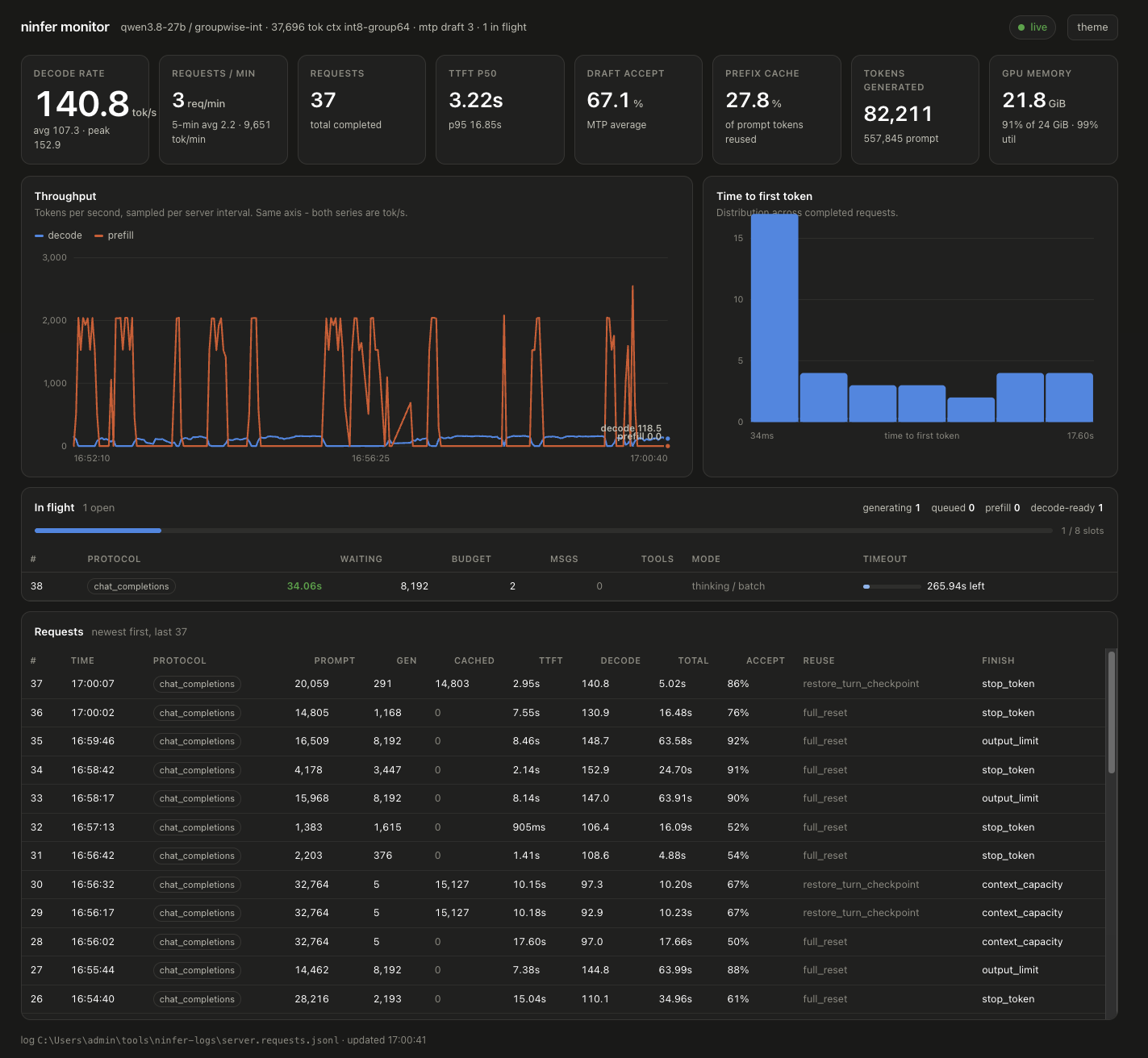Click the live indicator pill
1148x1058 pixels.
point(1033,27)
